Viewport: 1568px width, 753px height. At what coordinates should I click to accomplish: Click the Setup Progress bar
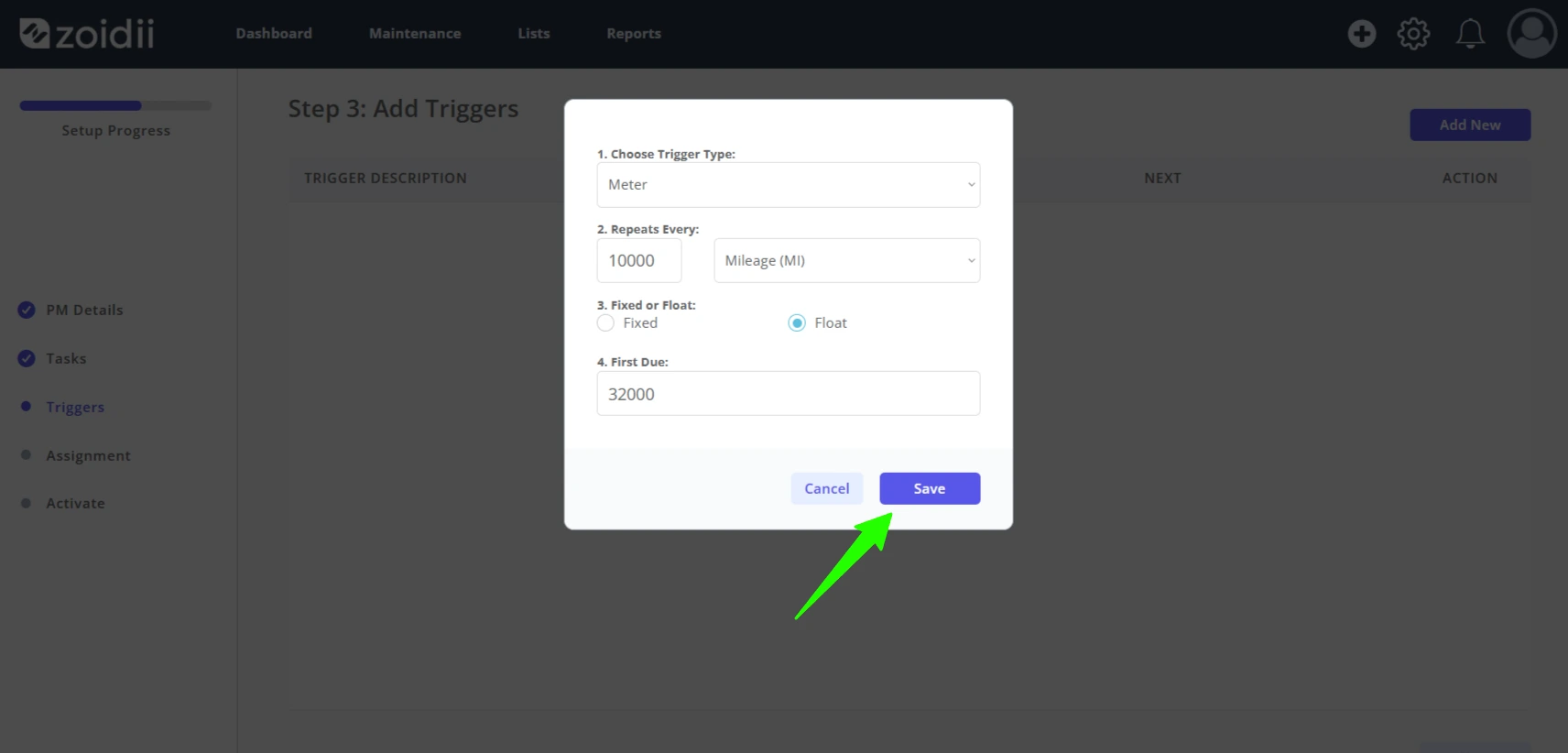click(x=115, y=105)
